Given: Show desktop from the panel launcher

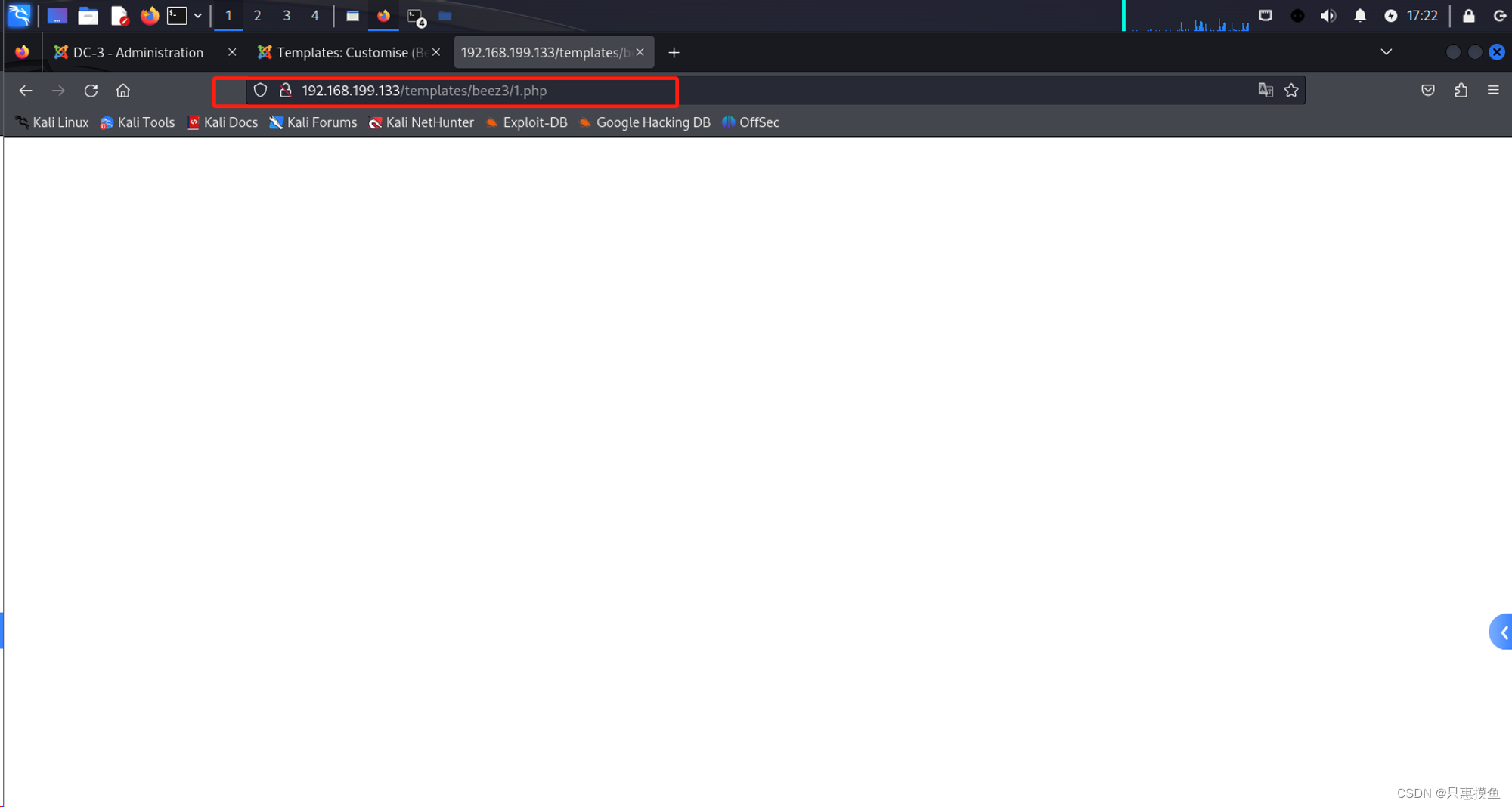Looking at the screenshot, I should [x=57, y=15].
